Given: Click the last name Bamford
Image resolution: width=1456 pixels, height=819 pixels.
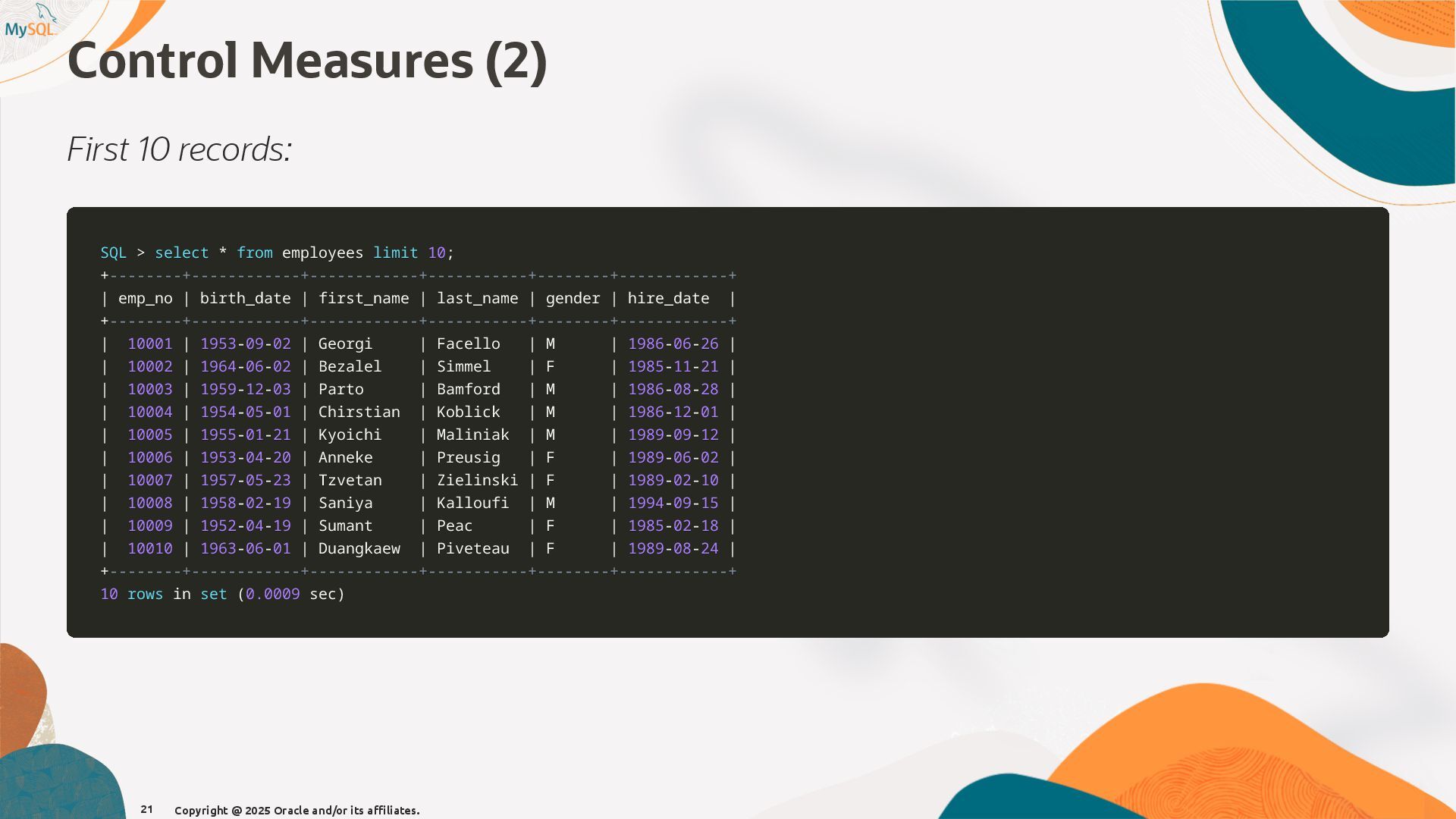Looking at the screenshot, I should pyautogui.click(x=468, y=389).
